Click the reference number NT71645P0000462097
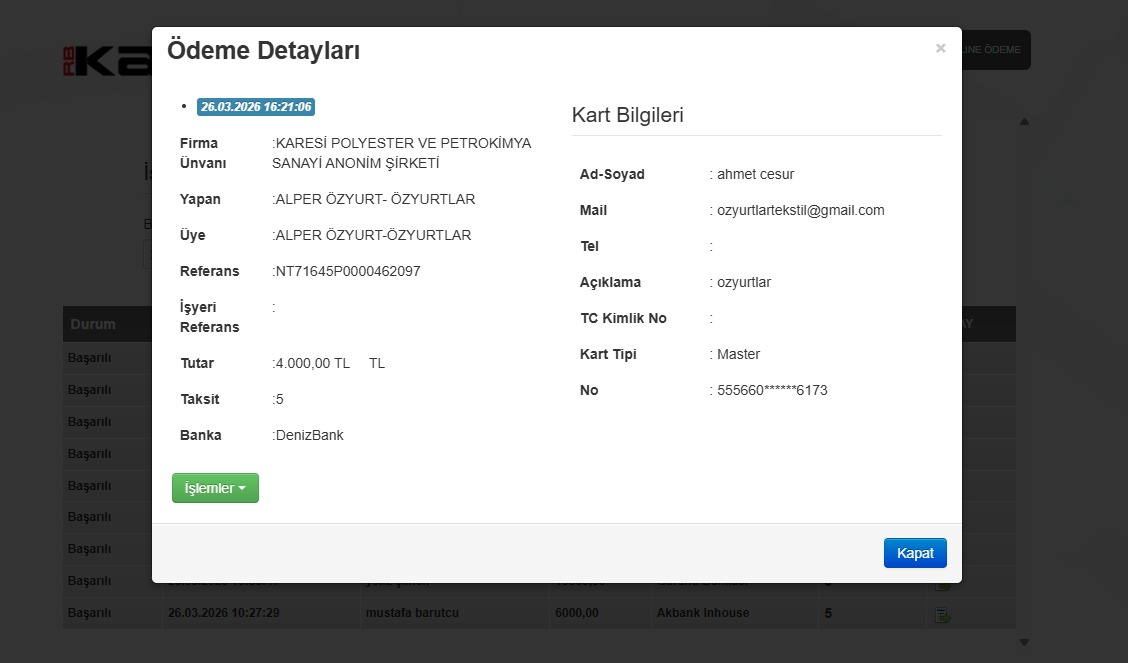1128x663 pixels. [348, 271]
